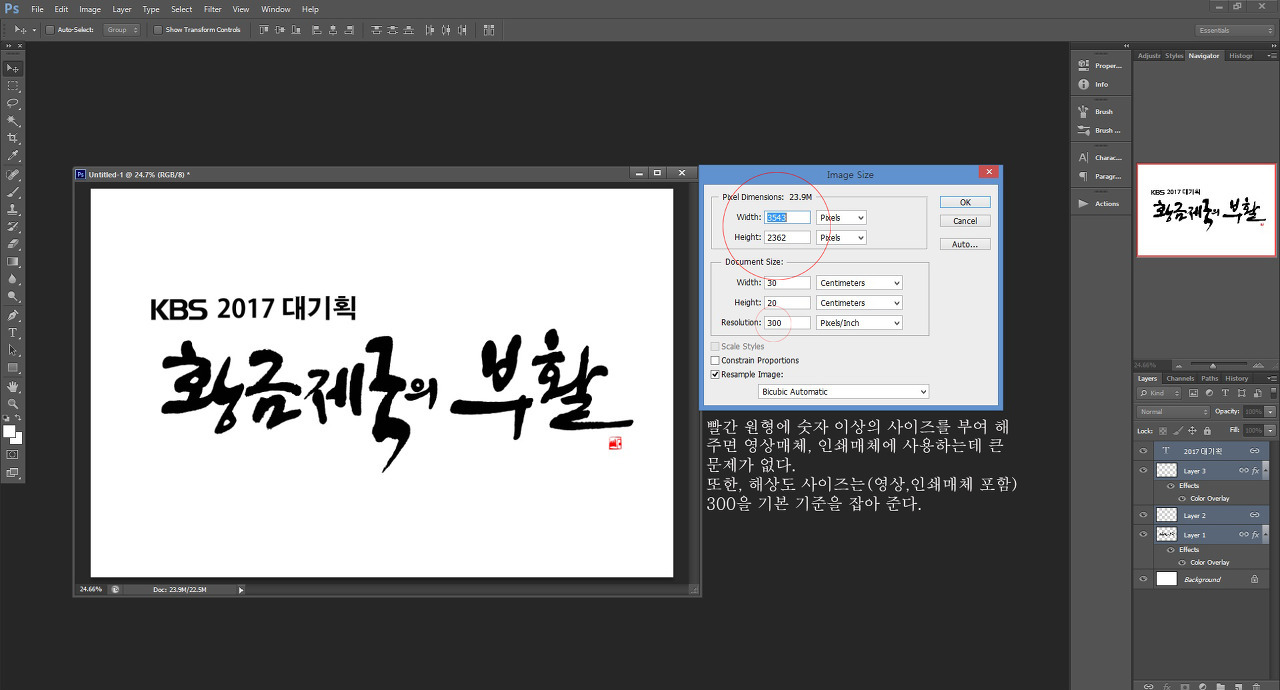Image resolution: width=1280 pixels, height=690 pixels.
Task: Switch to the Channels tab
Action: coord(1180,378)
